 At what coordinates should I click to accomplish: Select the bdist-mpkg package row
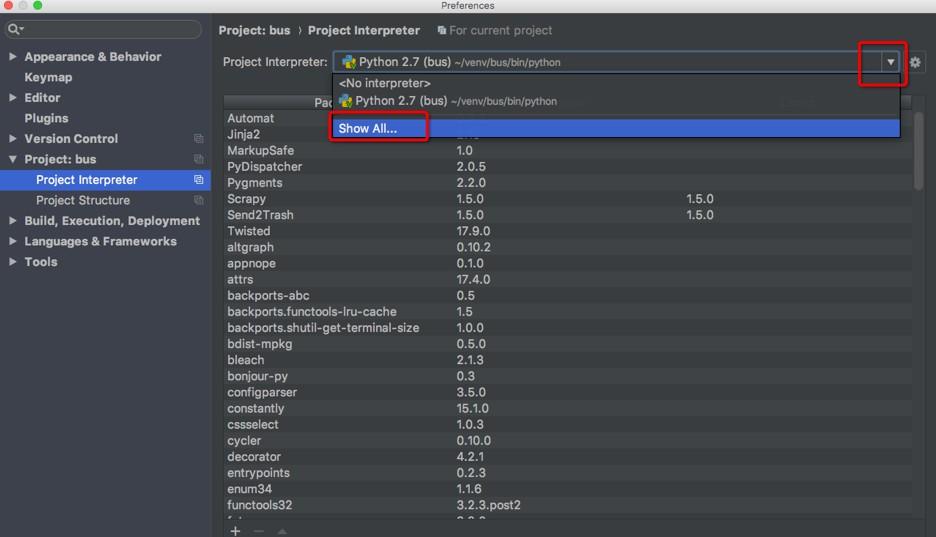point(568,344)
